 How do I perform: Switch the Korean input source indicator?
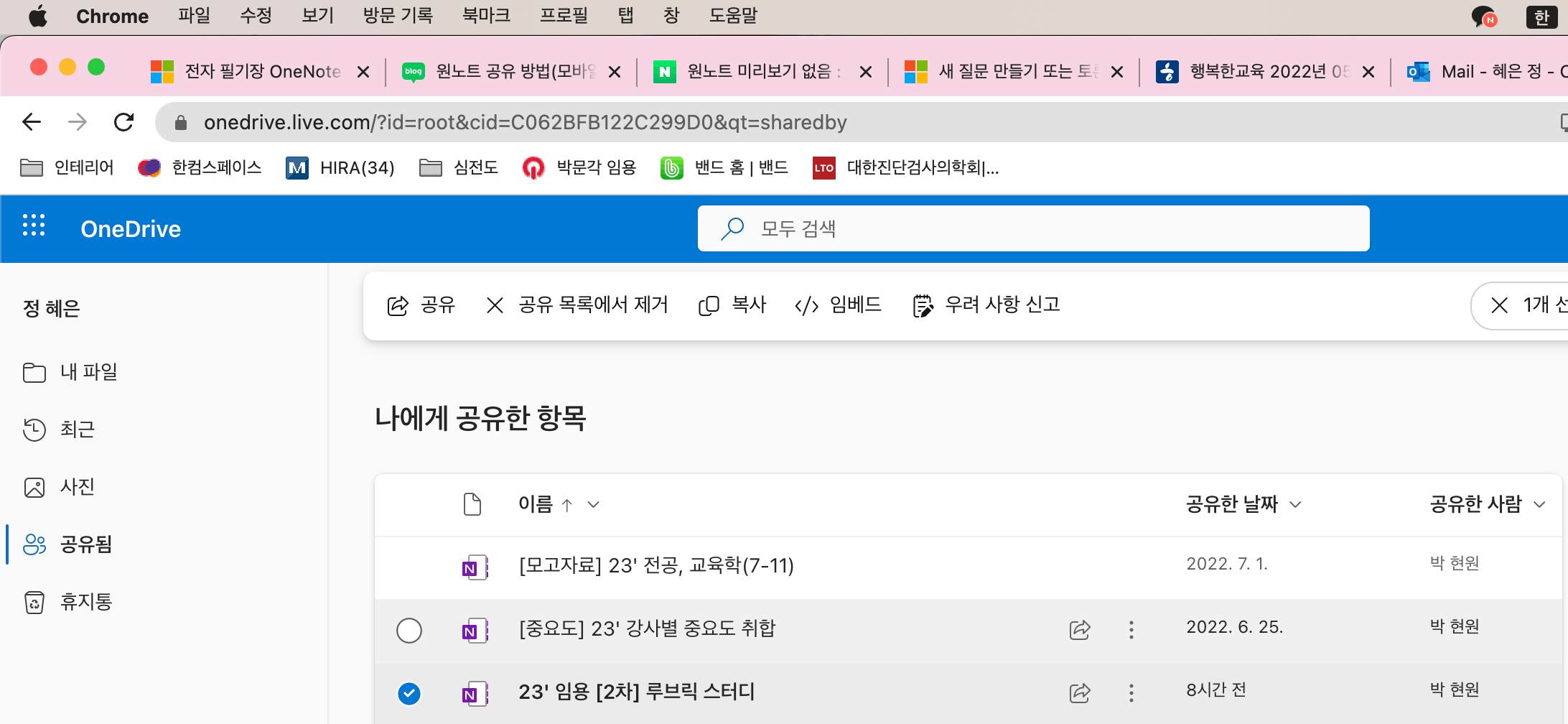(x=1541, y=17)
